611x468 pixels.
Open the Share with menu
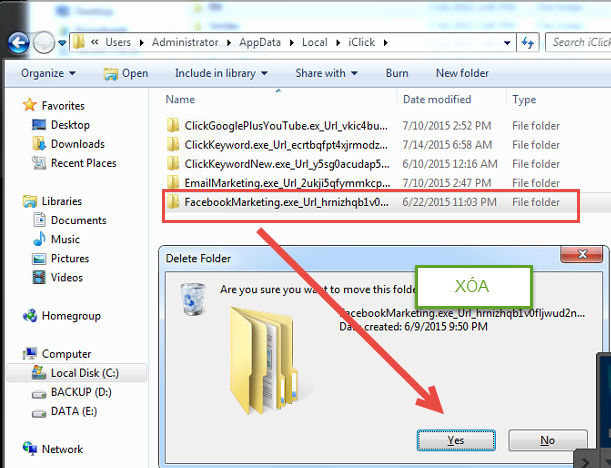point(326,73)
